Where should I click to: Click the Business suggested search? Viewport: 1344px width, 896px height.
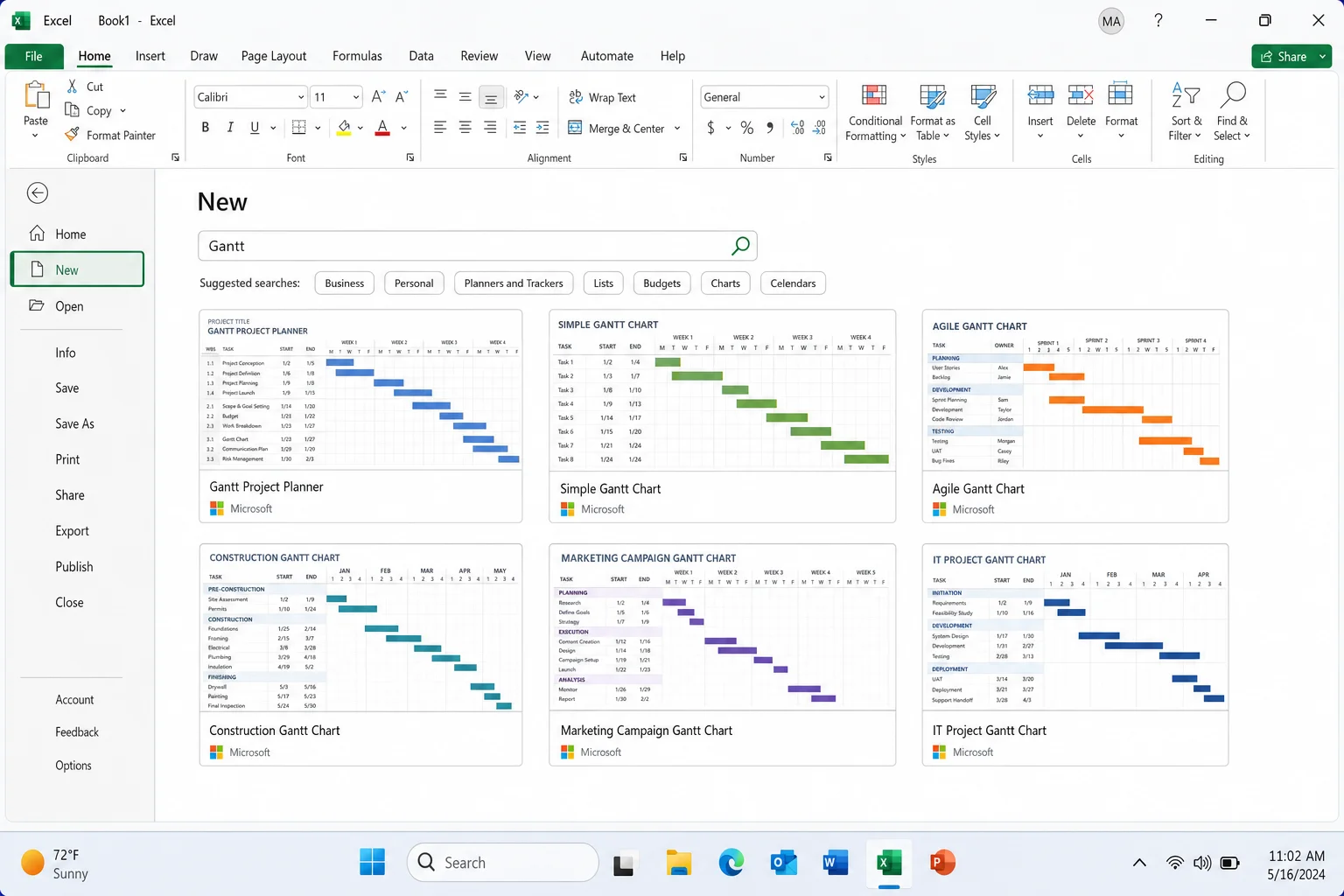(345, 283)
